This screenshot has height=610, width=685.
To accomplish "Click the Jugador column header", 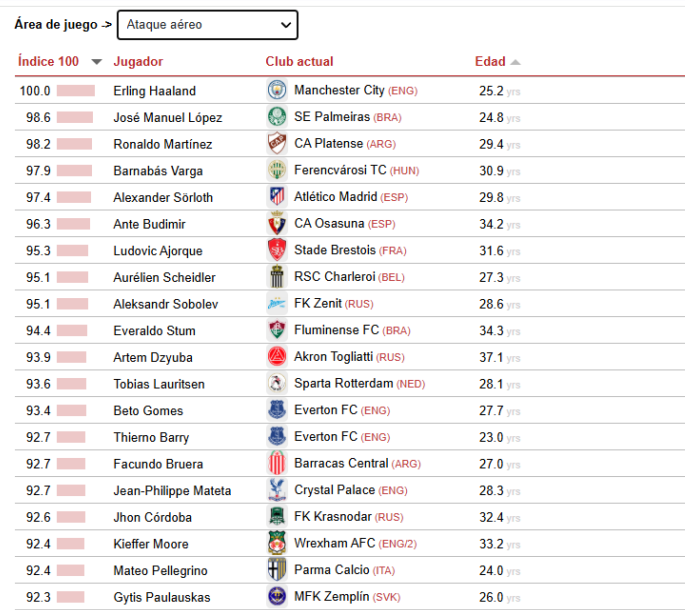I will (x=138, y=62).
